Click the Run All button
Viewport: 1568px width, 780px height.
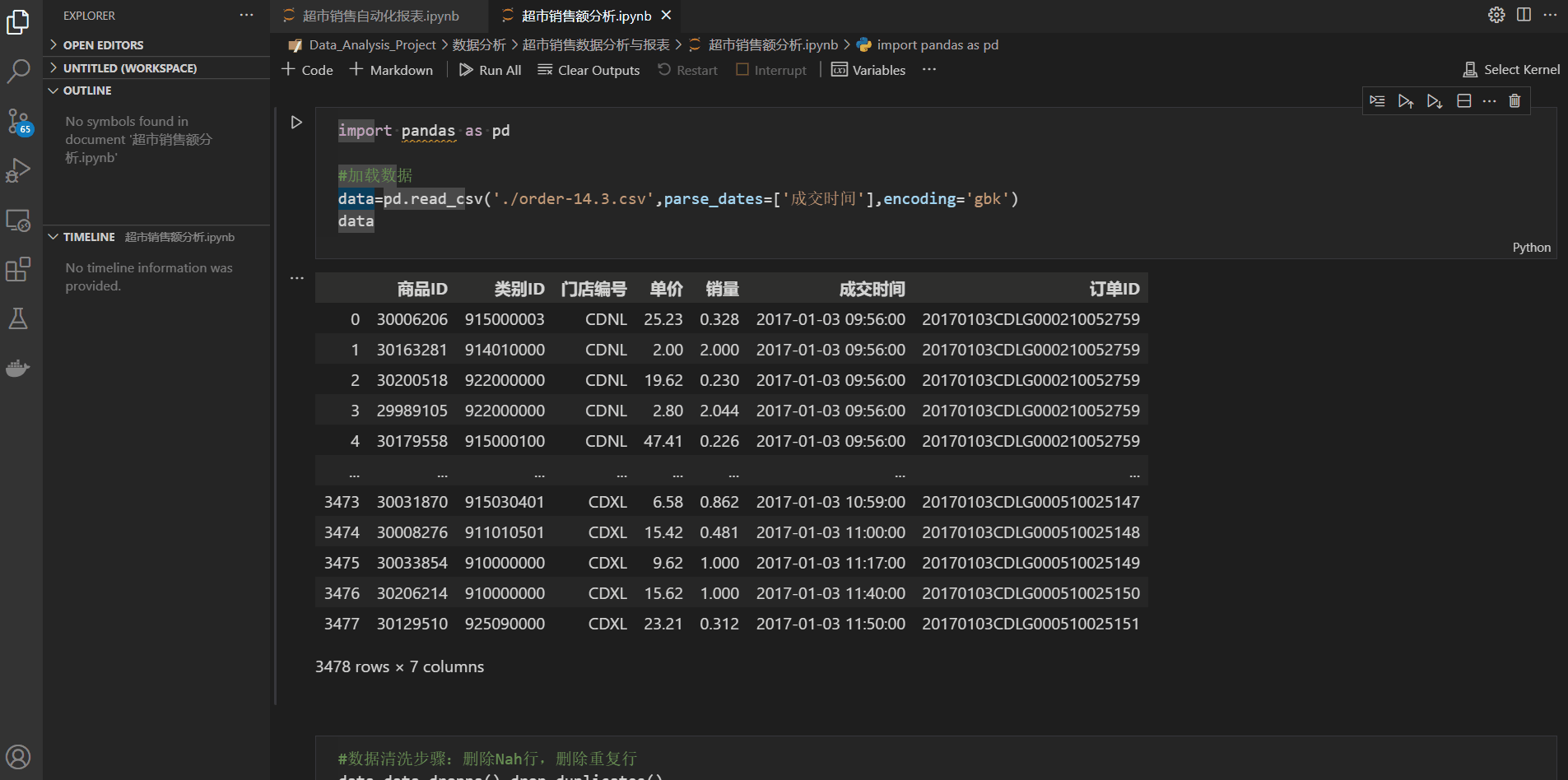(491, 70)
